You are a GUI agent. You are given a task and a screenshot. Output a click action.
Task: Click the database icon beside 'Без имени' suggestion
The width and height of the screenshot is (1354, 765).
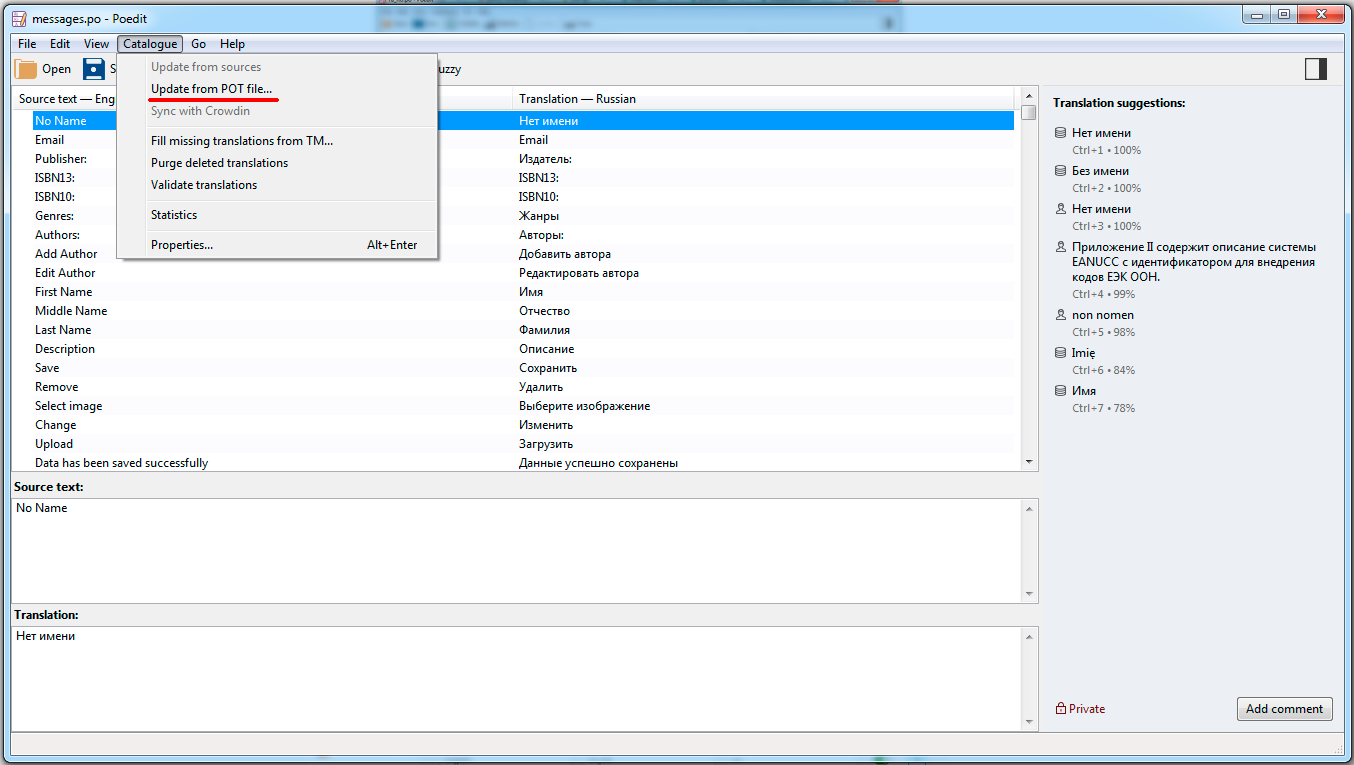1060,171
